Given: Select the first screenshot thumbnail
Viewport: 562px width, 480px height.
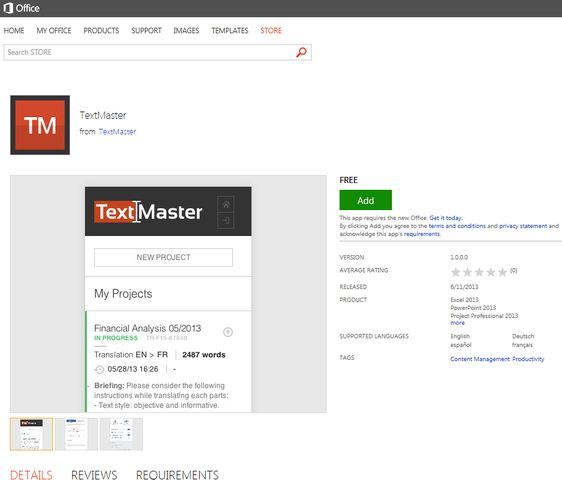Looking at the screenshot, I should [x=32, y=434].
